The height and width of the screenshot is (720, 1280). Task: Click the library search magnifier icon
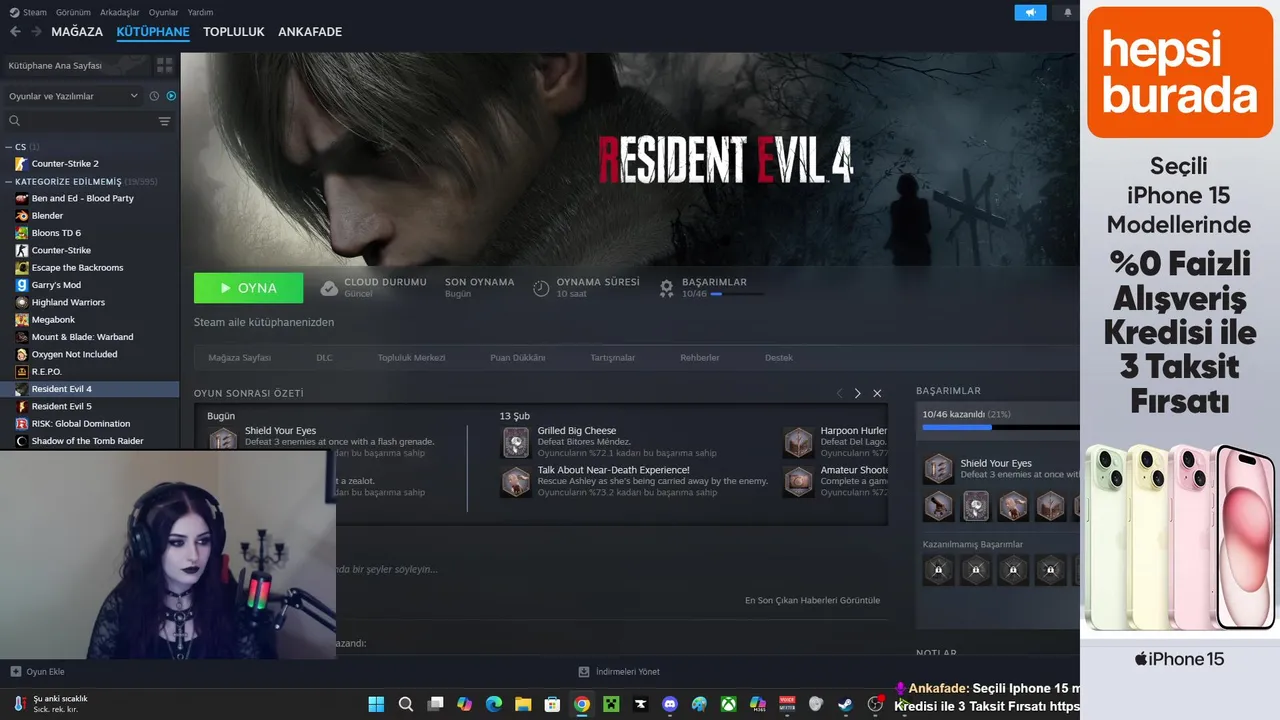(15, 121)
